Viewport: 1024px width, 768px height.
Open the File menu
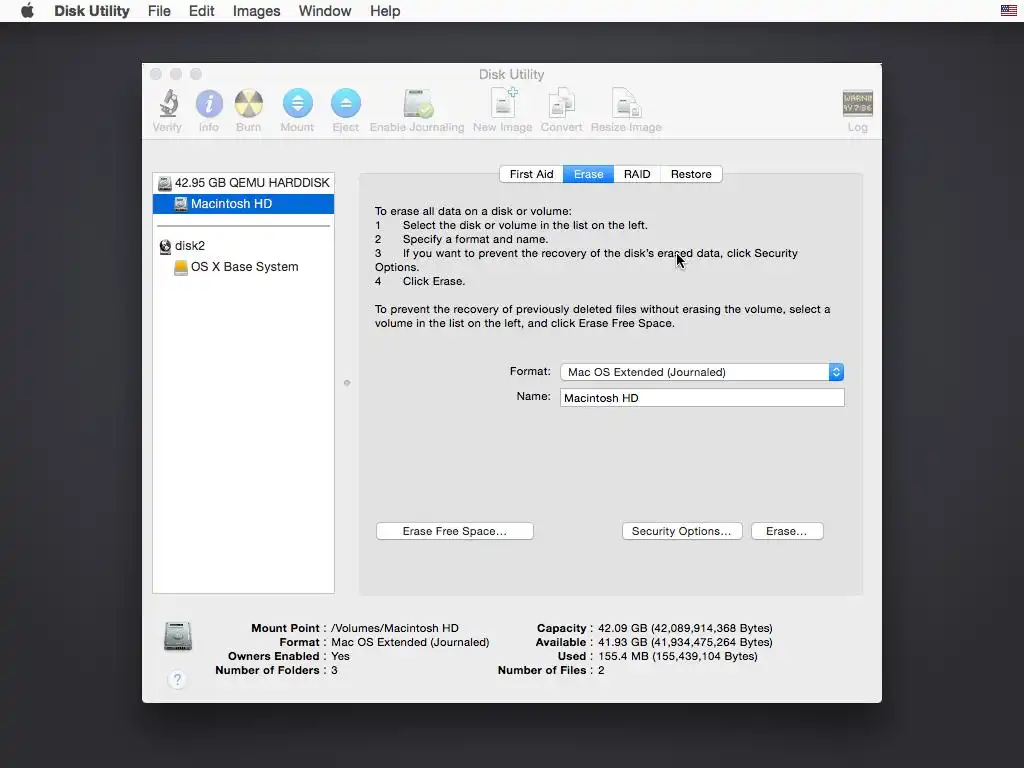click(159, 10)
